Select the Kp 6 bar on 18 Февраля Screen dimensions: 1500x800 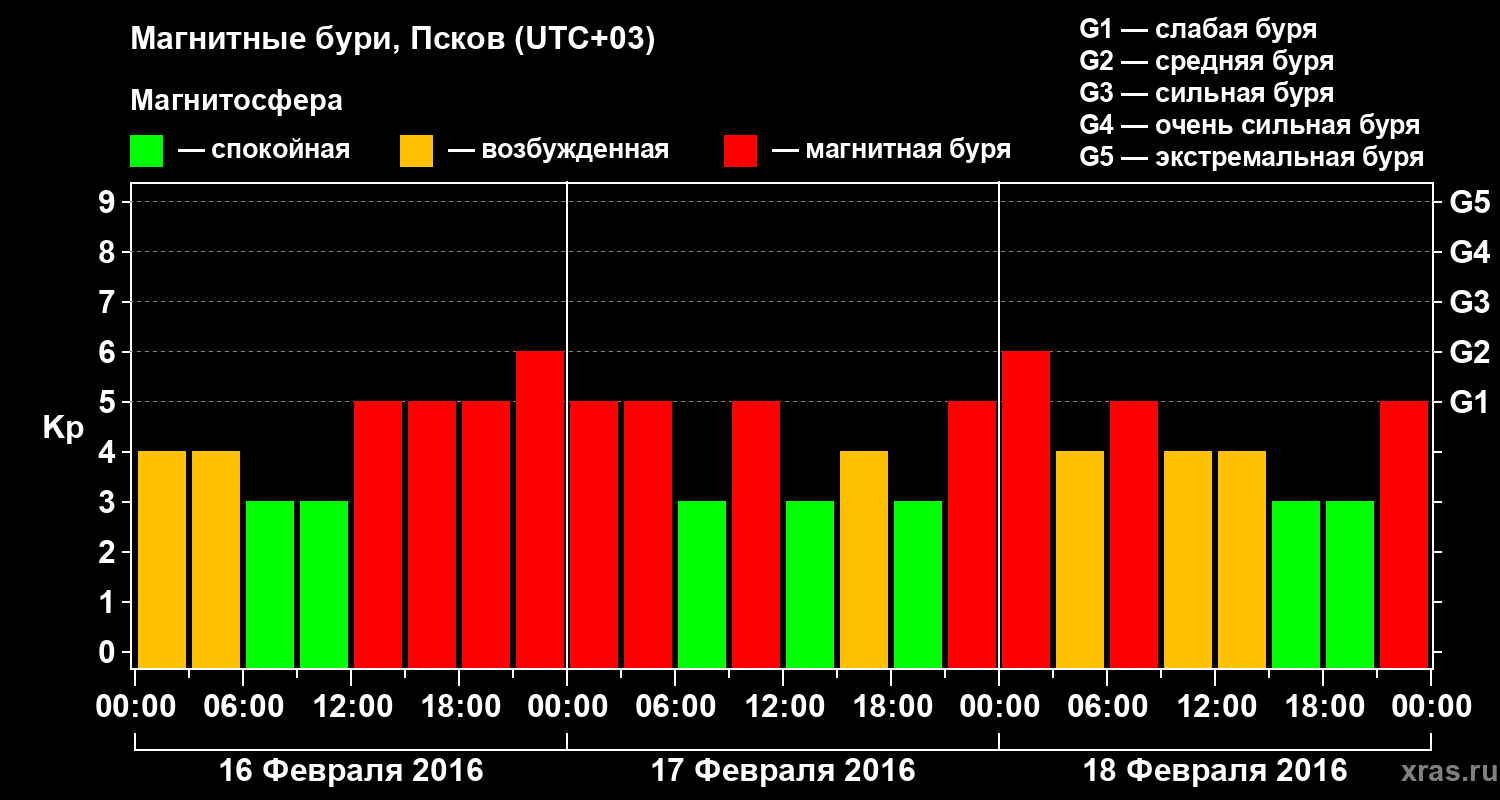click(x=1026, y=509)
